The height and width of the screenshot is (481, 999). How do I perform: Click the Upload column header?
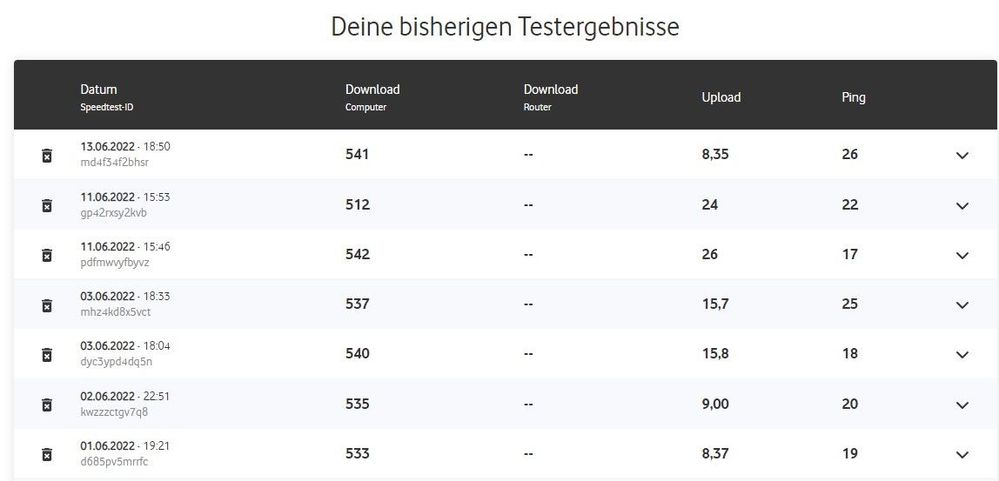click(x=721, y=98)
